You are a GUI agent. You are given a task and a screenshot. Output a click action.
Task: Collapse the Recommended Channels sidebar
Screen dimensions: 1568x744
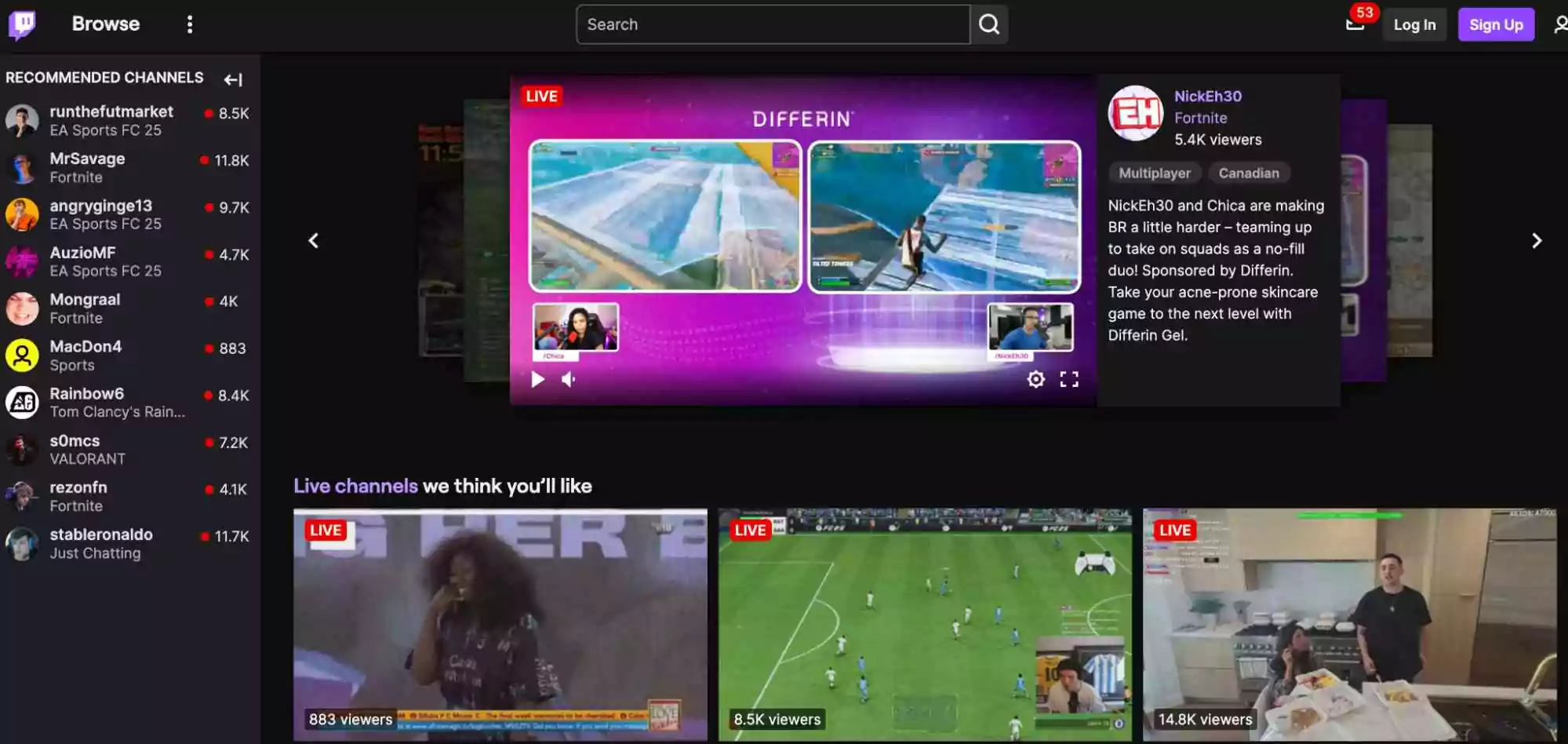[x=234, y=79]
